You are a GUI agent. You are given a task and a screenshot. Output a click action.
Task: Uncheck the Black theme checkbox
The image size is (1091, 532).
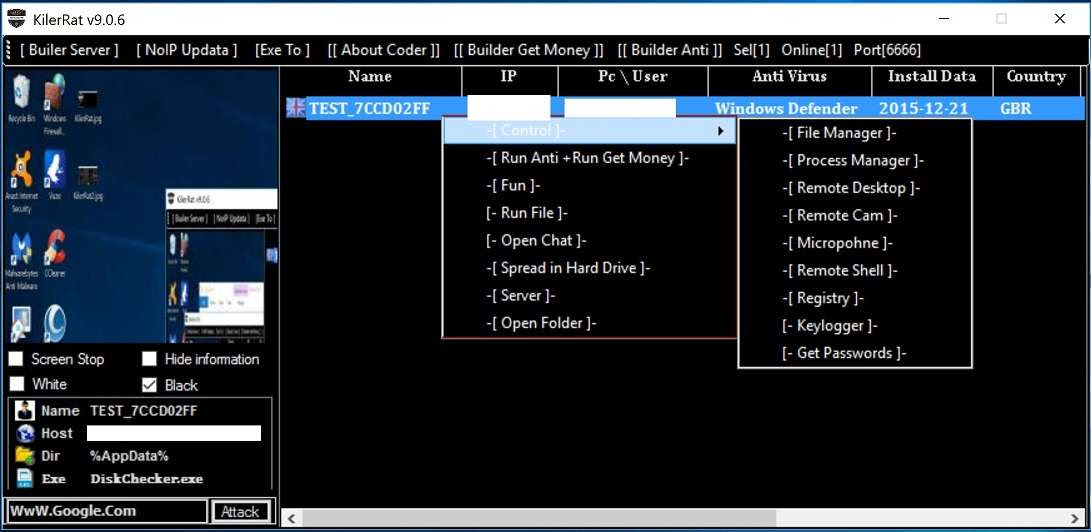(150, 385)
